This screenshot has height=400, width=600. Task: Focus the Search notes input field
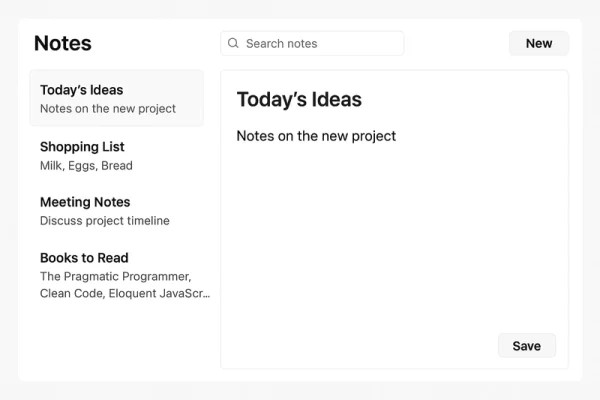pyautogui.click(x=320, y=44)
